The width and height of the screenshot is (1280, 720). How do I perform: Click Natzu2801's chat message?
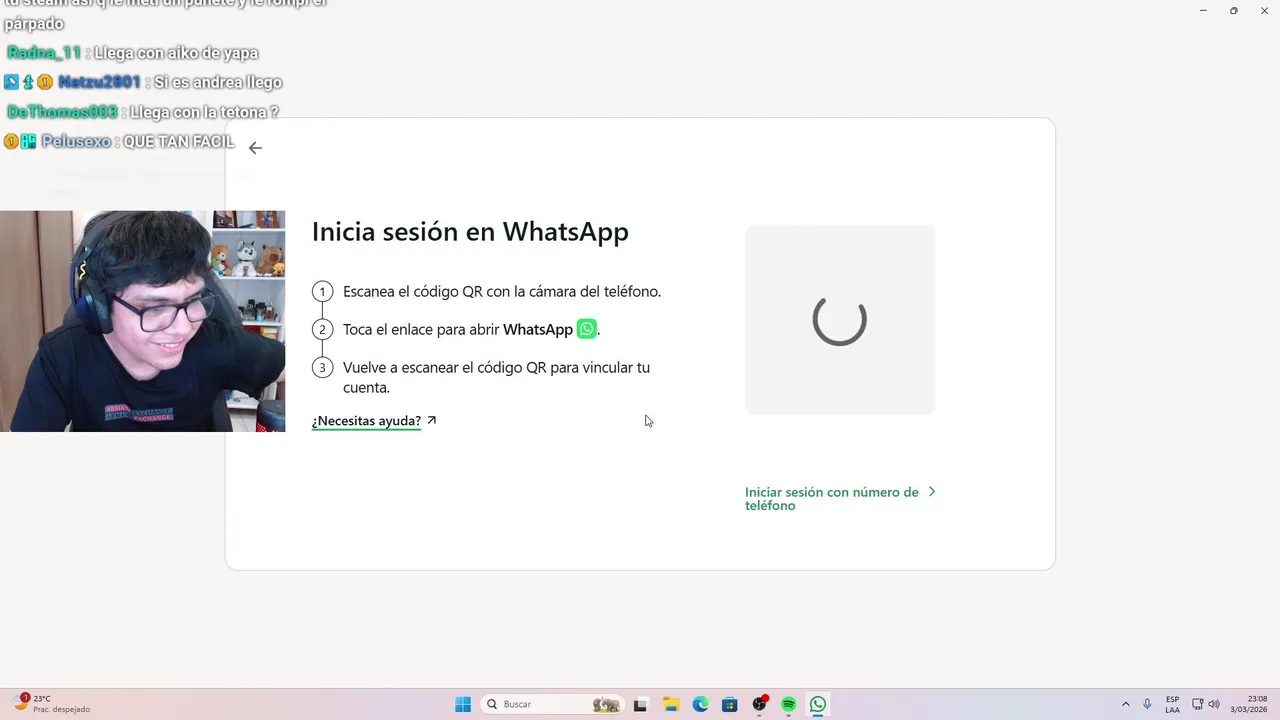pyautogui.click(x=143, y=82)
